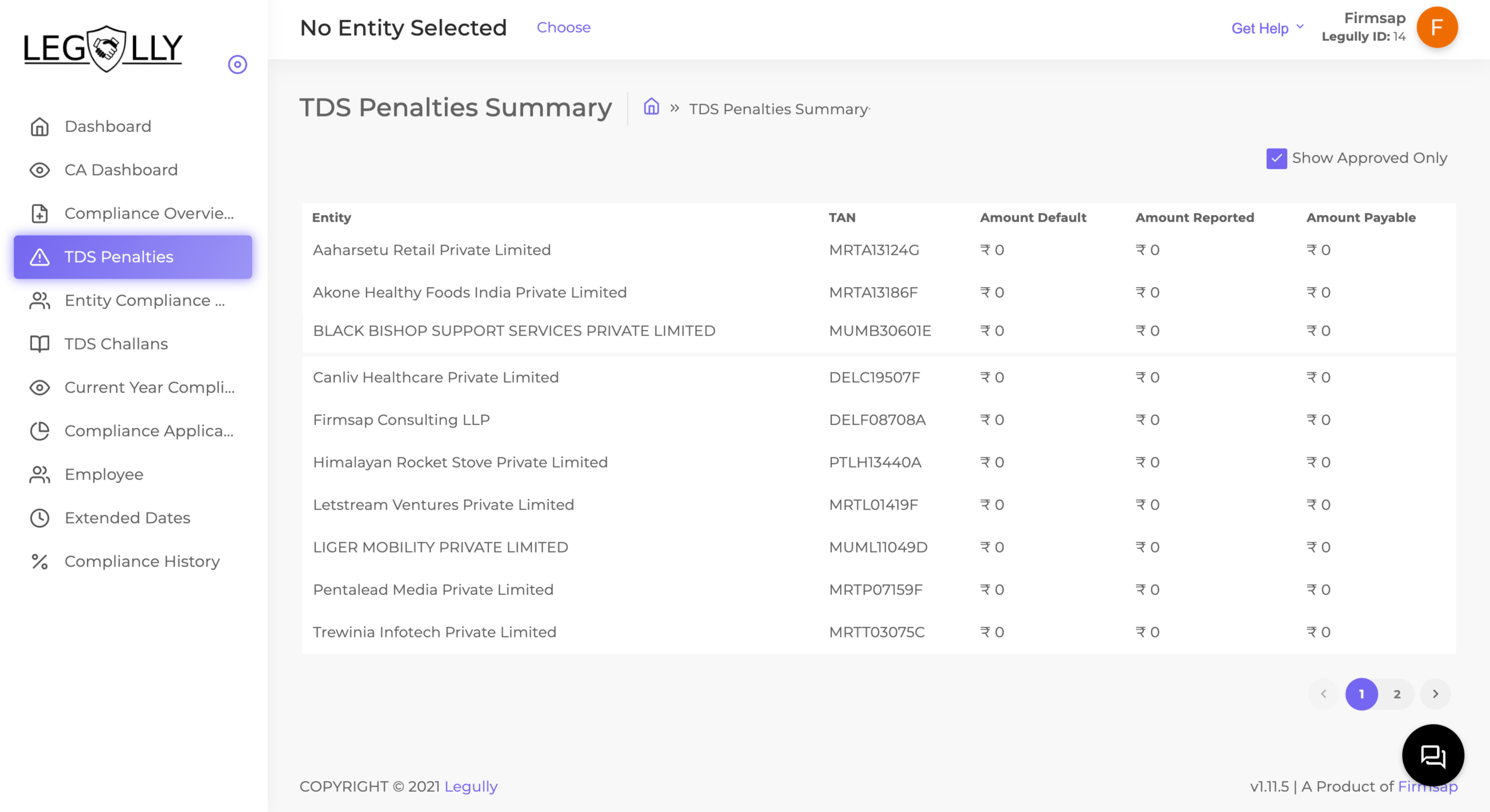Click the Legully logo
1490x812 pixels.
click(103, 49)
